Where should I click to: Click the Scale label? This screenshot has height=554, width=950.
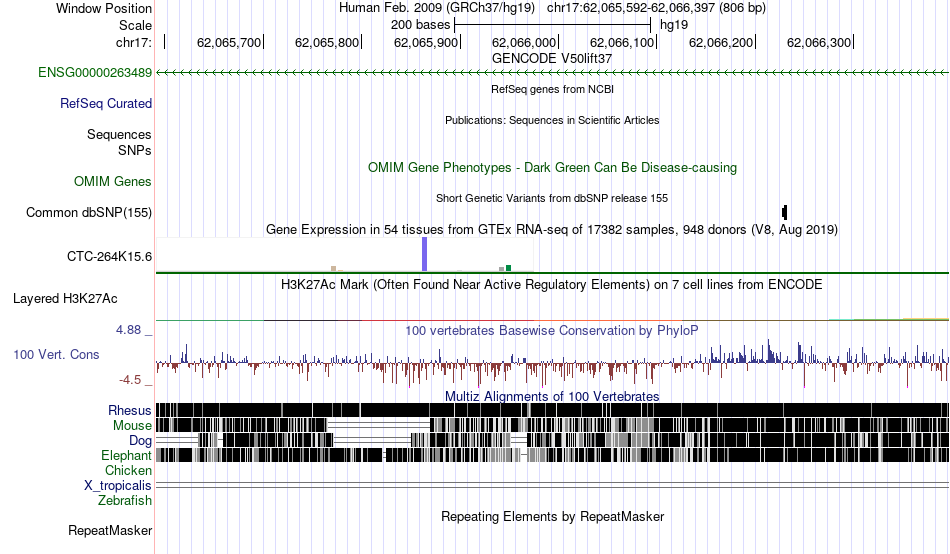click(x=135, y=25)
